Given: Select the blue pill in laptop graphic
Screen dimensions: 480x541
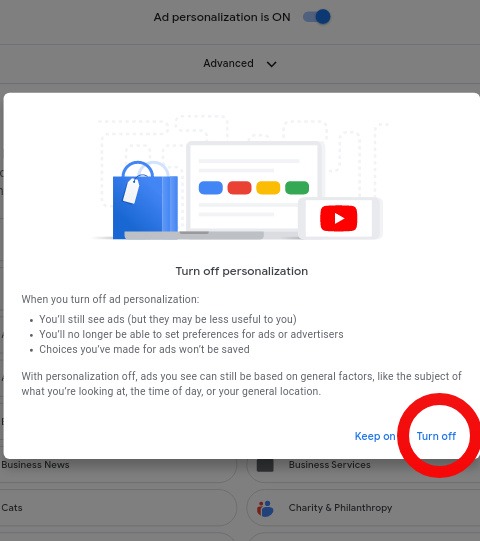Looking at the screenshot, I should point(211,188).
